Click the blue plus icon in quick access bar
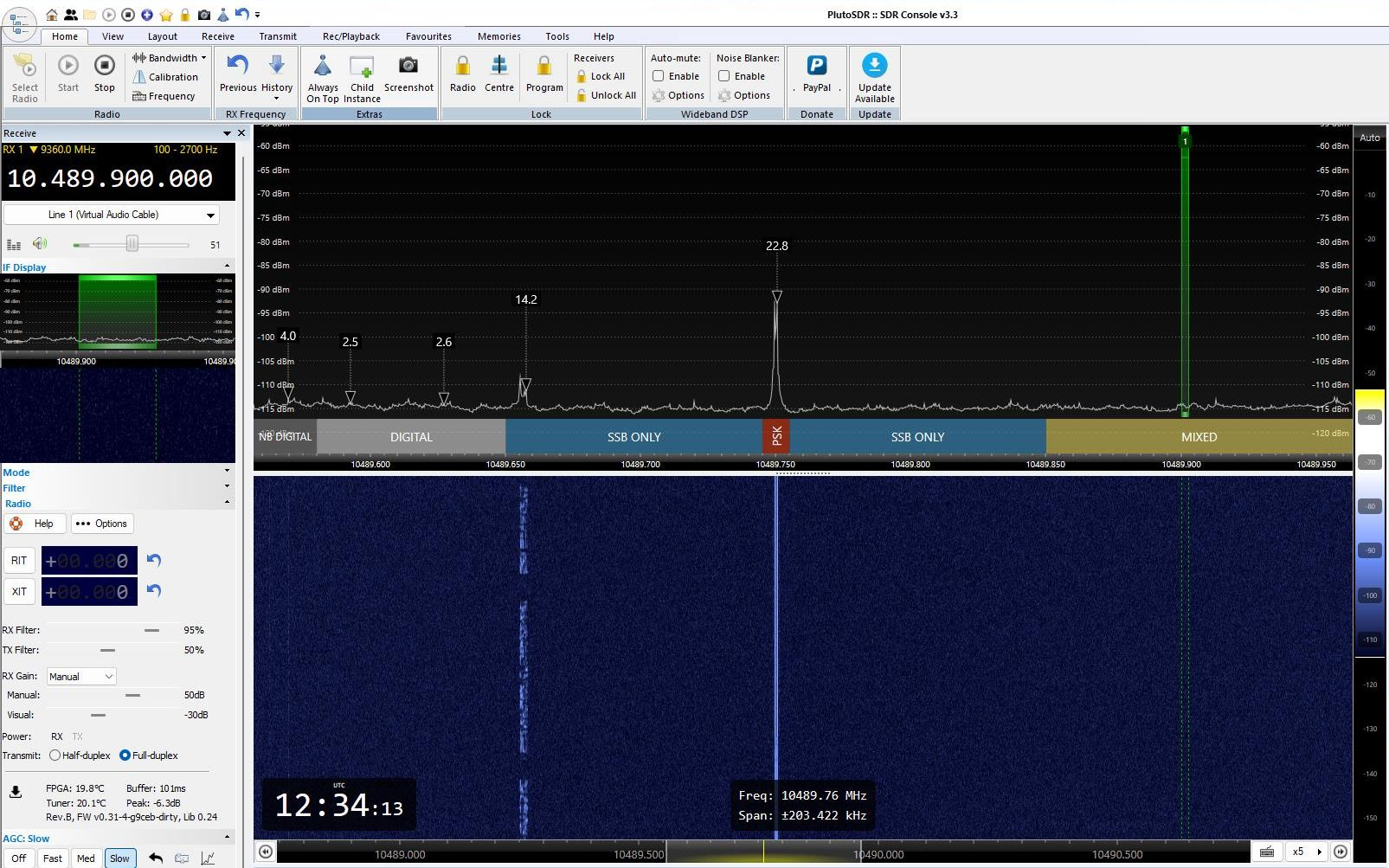This screenshot has width=1389, height=868. tap(147, 15)
